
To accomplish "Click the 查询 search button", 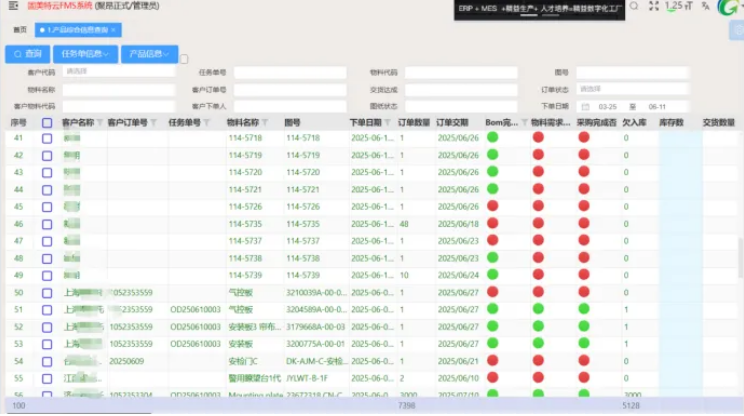I will coord(29,54).
